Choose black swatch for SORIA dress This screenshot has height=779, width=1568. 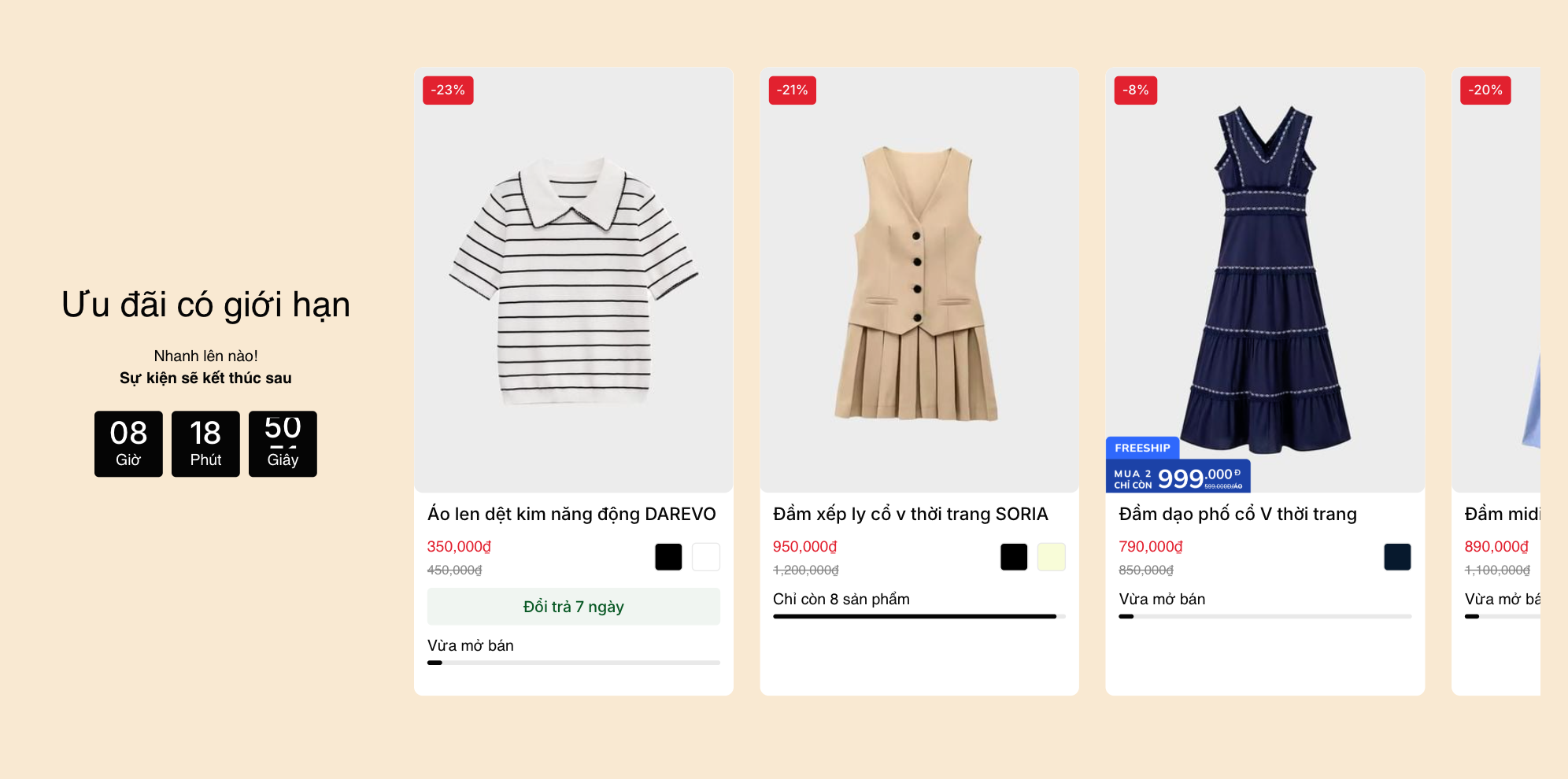1014,557
